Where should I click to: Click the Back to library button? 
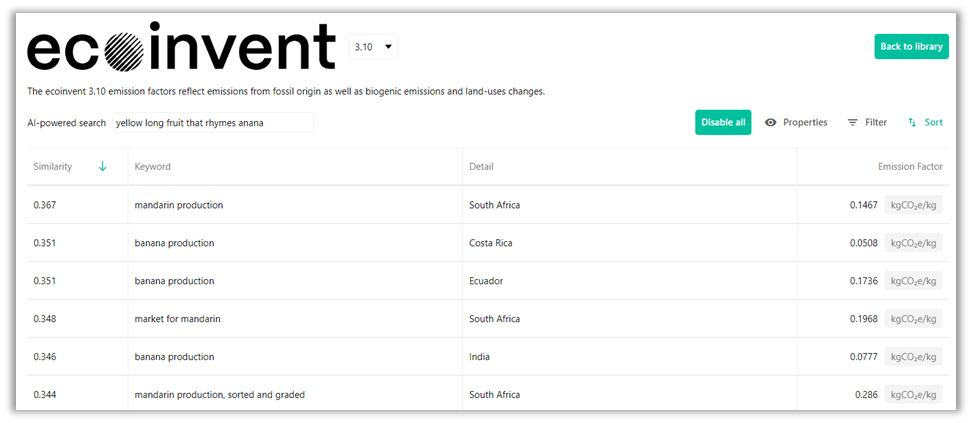click(911, 47)
